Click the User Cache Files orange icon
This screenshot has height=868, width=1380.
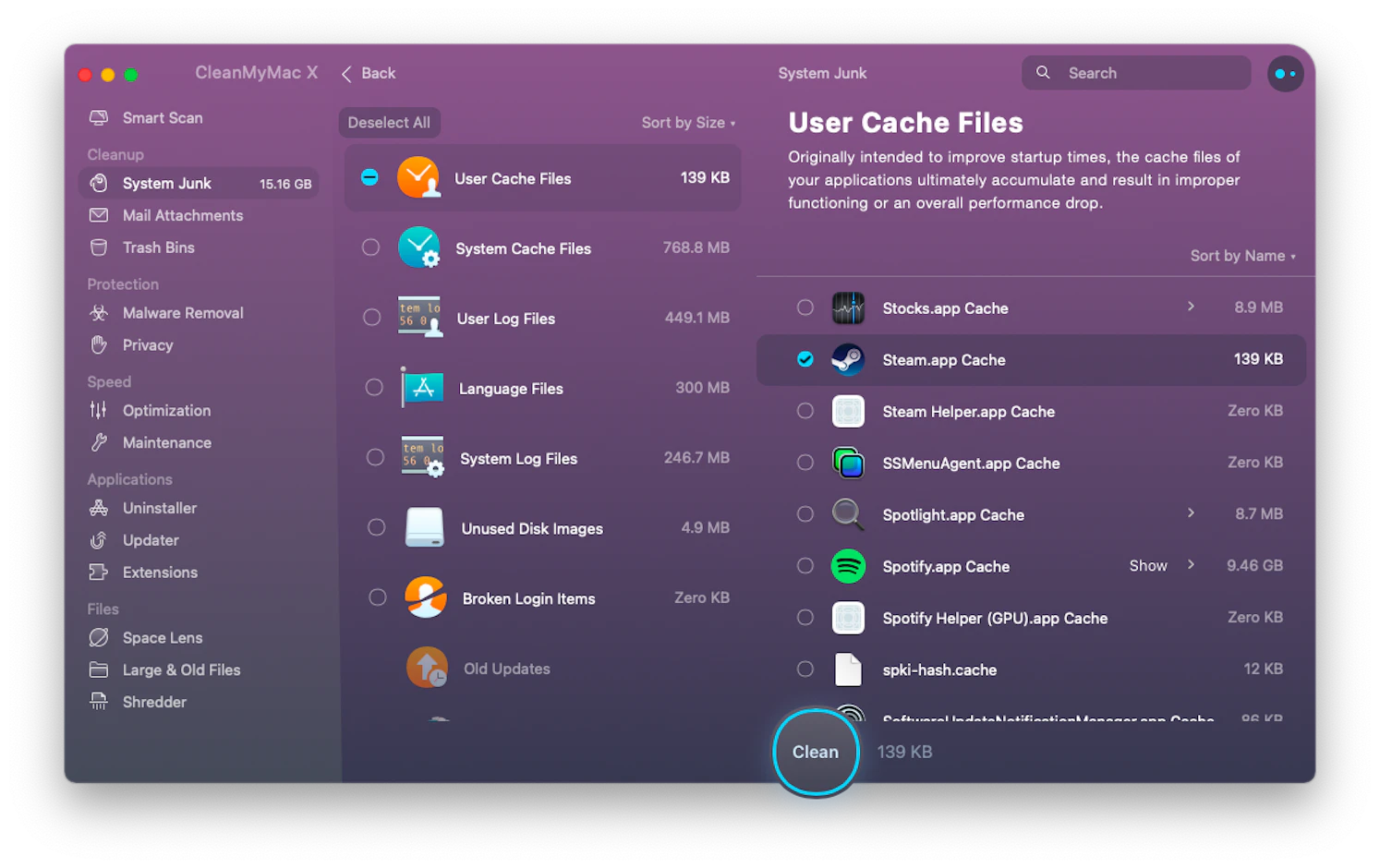coord(418,177)
